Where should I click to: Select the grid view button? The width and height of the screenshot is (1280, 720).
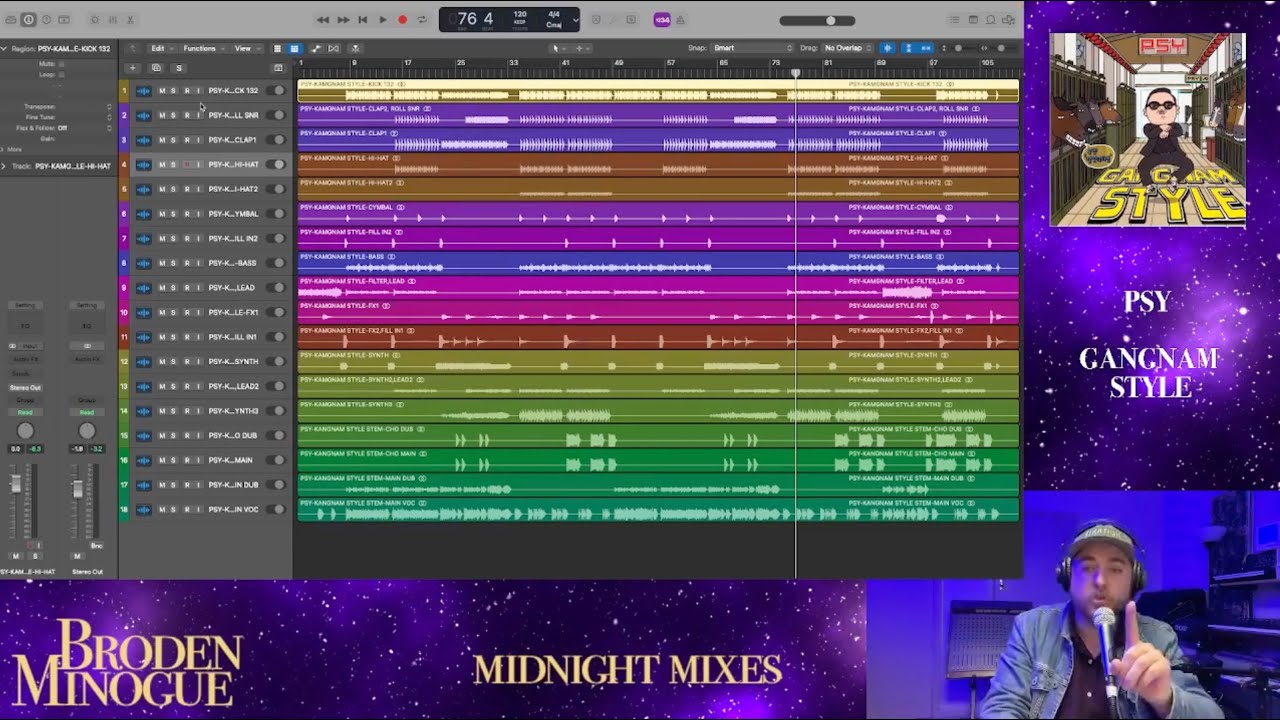click(x=277, y=48)
